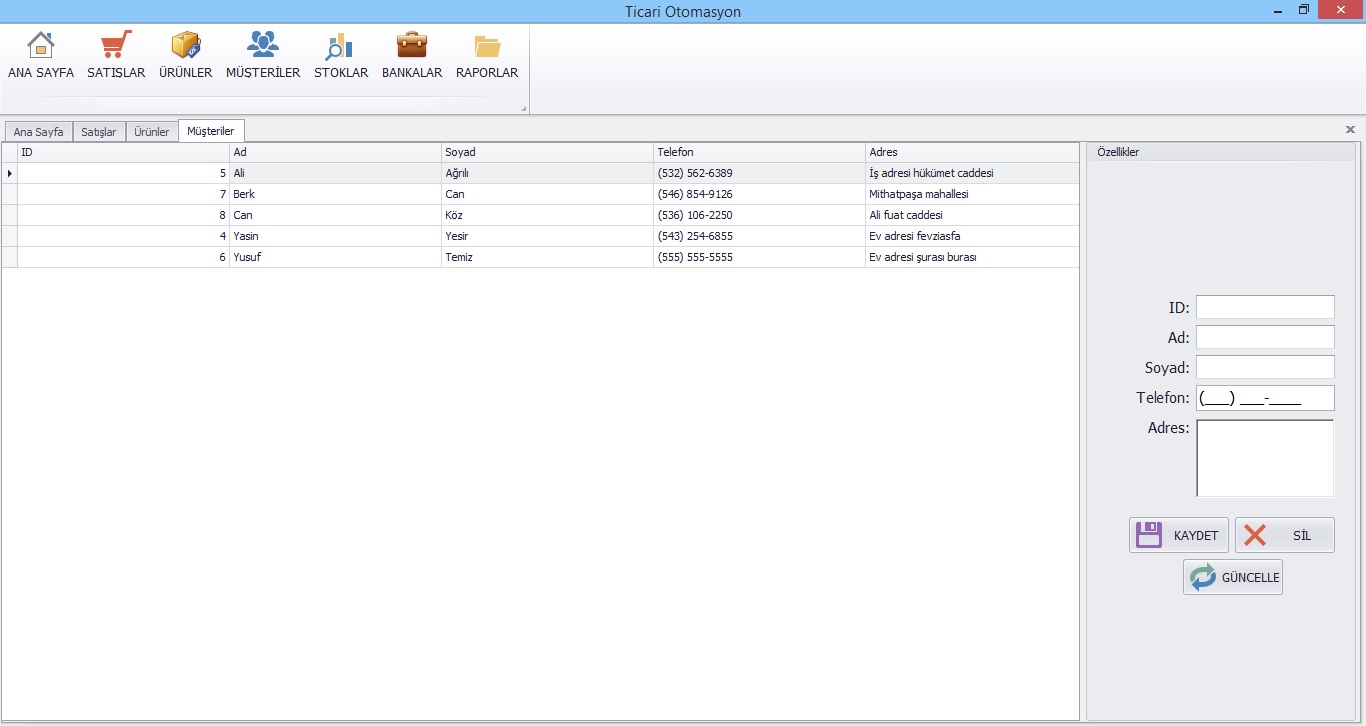The image size is (1366, 726).
Task: Sort by the Adres column header
Action: (972, 152)
